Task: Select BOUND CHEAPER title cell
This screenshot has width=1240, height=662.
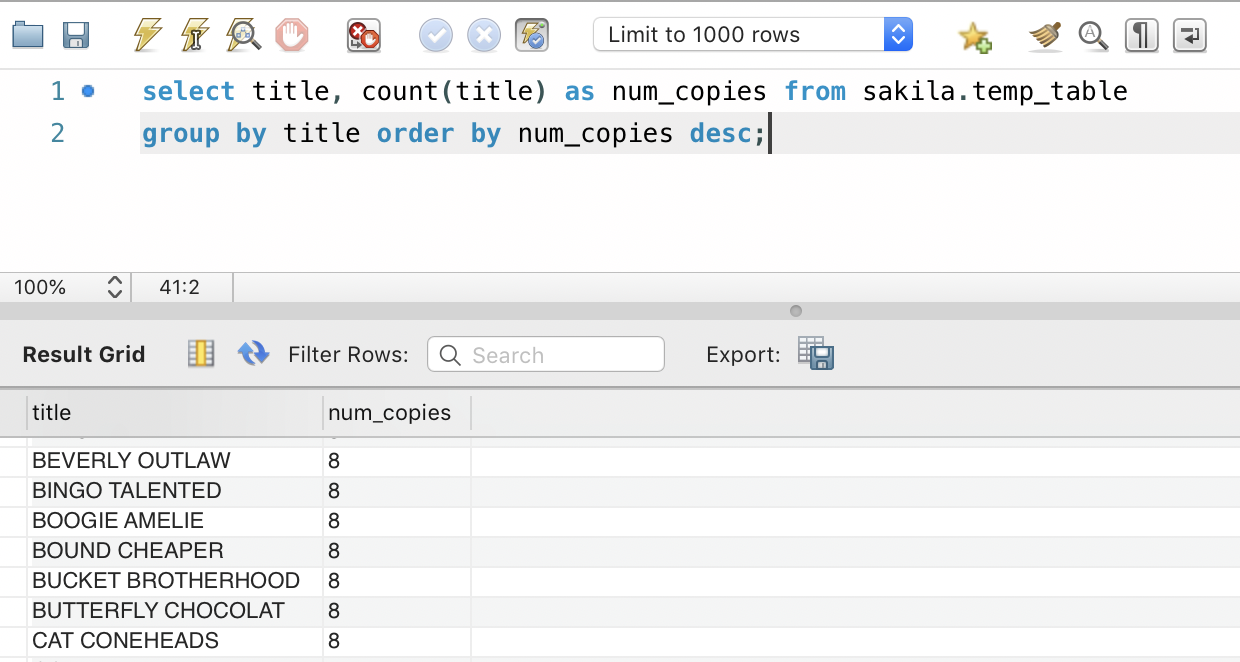Action: tap(175, 551)
